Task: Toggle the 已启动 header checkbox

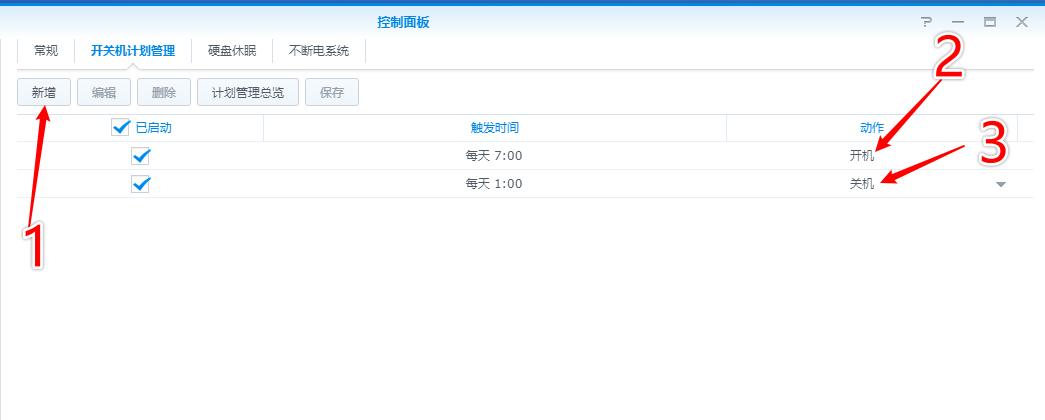Action: point(121,127)
